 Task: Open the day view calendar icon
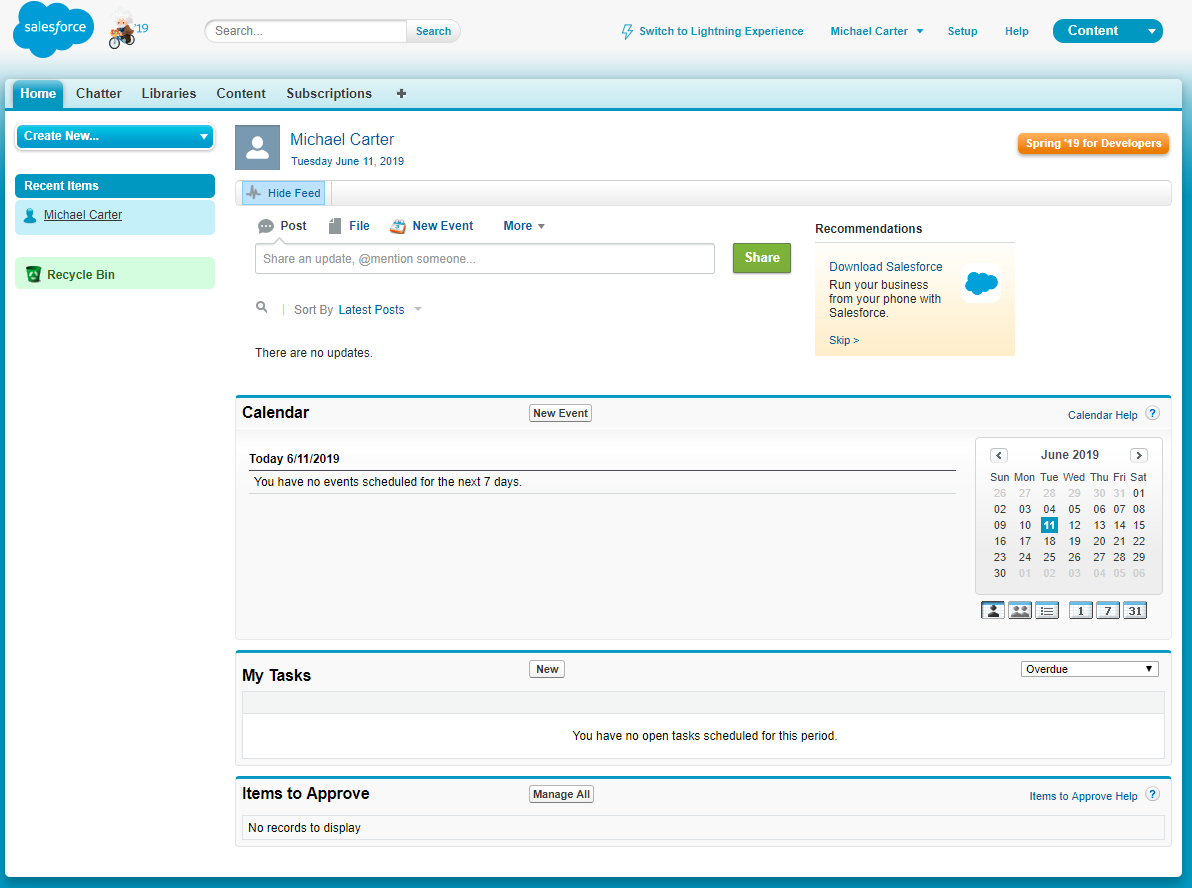click(1081, 611)
